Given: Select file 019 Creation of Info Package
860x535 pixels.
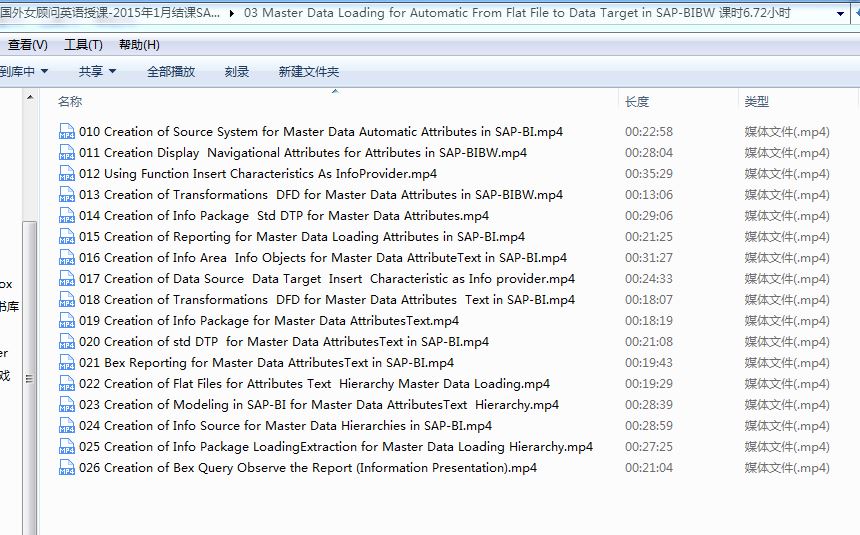Looking at the screenshot, I should [x=269, y=320].
